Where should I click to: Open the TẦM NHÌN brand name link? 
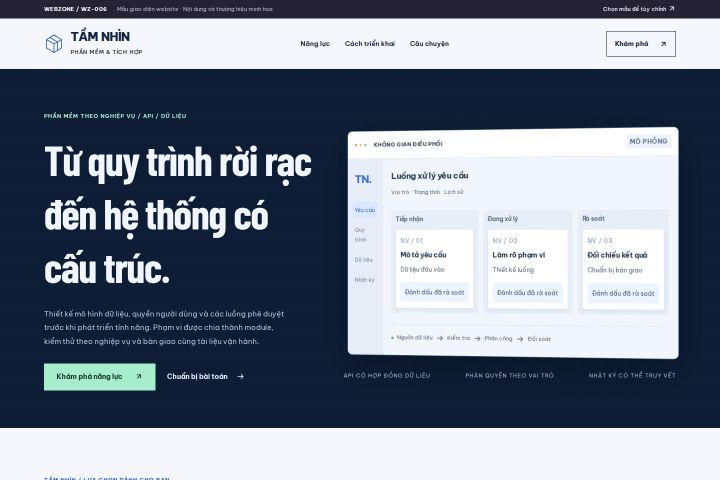(100, 37)
